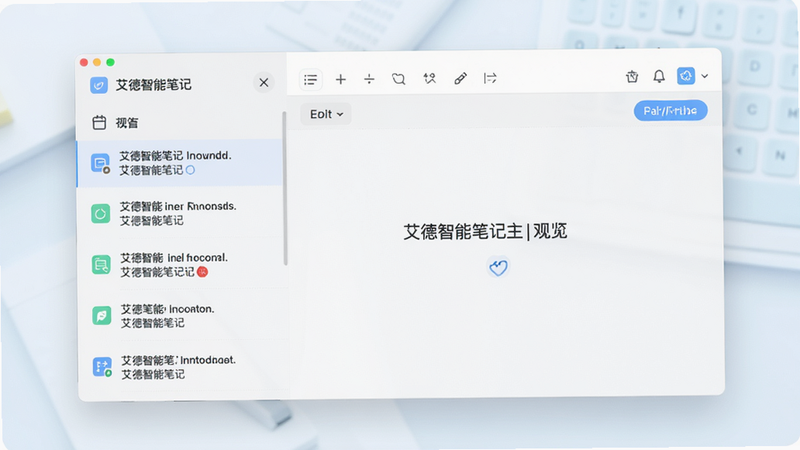800x450 pixels.
Task: Click the blue note icon for Inowndd.
Action: pyautogui.click(x=101, y=163)
